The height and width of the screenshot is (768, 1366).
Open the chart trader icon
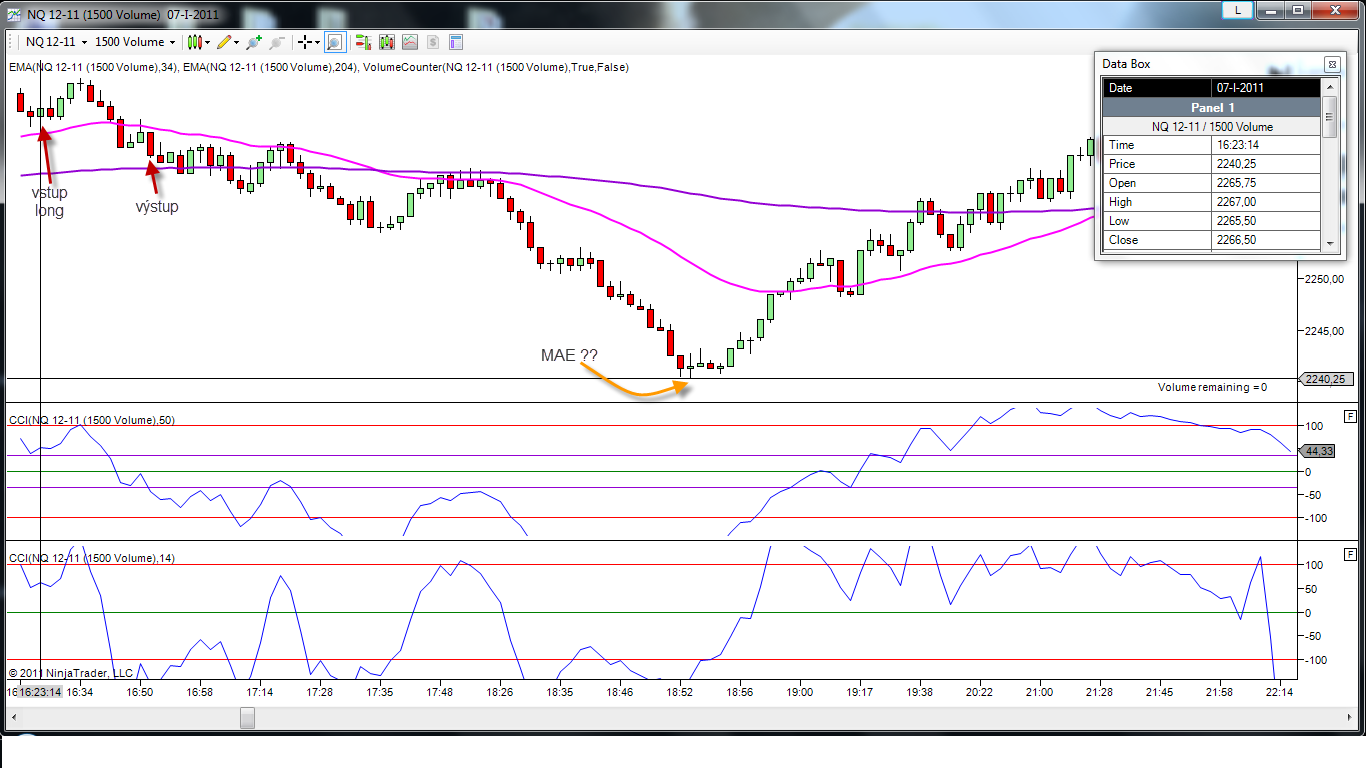pyautogui.click(x=362, y=42)
